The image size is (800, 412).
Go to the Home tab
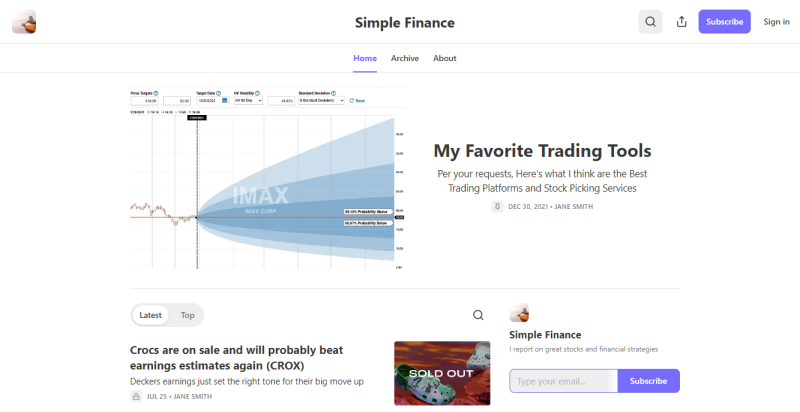[365, 58]
